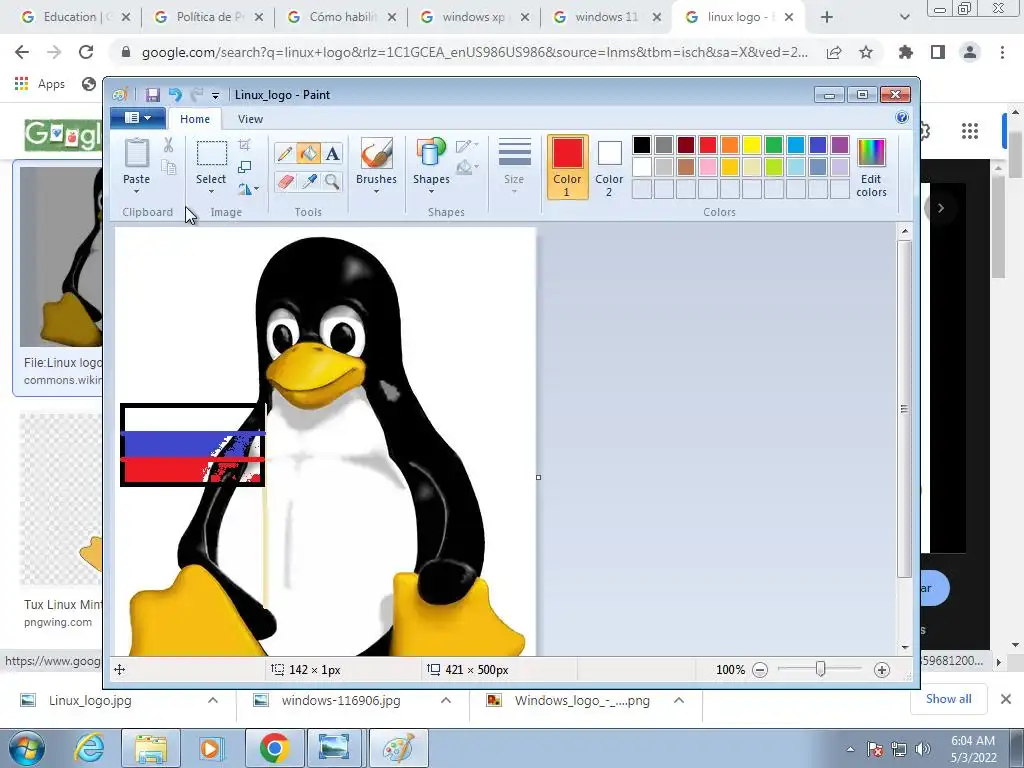Image resolution: width=1024 pixels, height=768 pixels.
Task: Expand the Brushes dropdown arrow
Action: [x=376, y=192]
